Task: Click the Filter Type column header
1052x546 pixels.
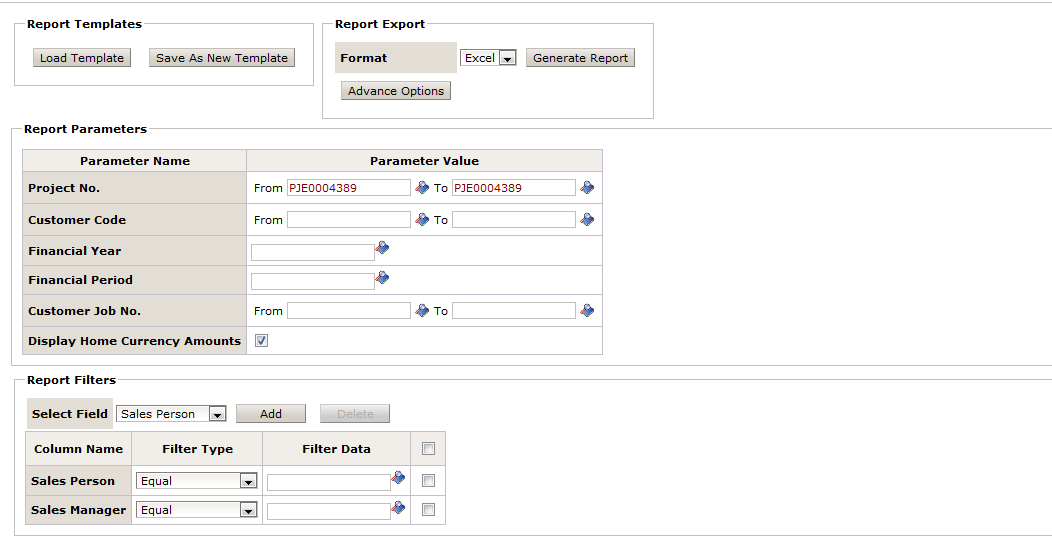Action: pyautogui.click(x=197, y=449)
